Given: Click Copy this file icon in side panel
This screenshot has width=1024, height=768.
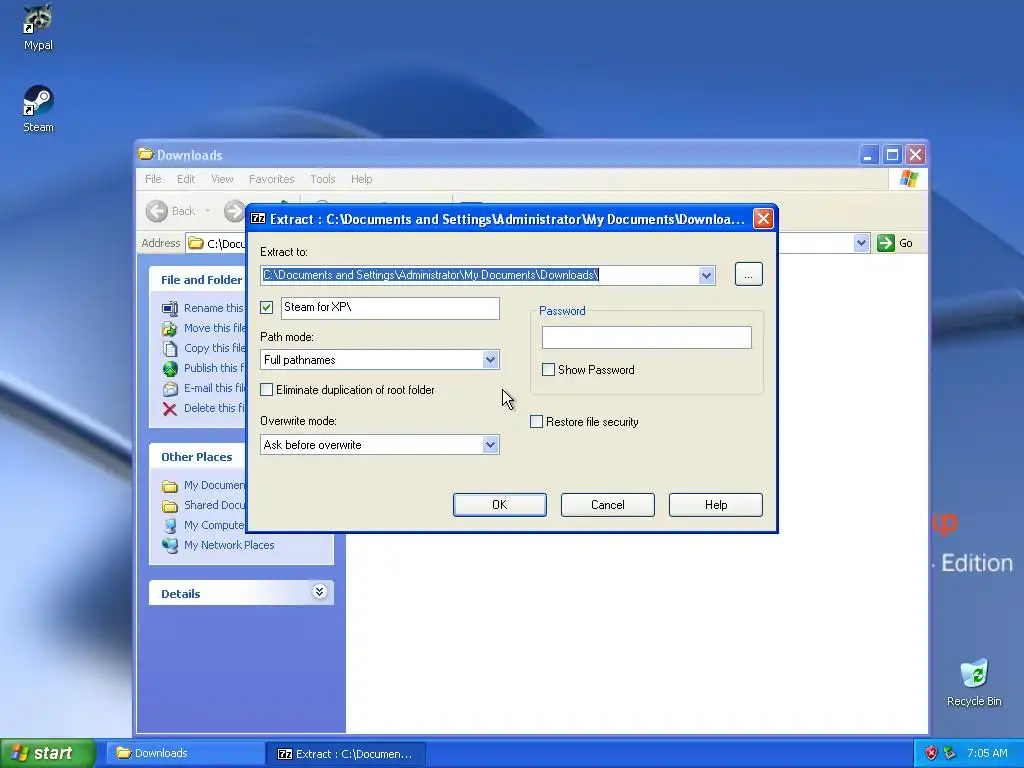Looking at the screenshot, I should coord(170,348).
